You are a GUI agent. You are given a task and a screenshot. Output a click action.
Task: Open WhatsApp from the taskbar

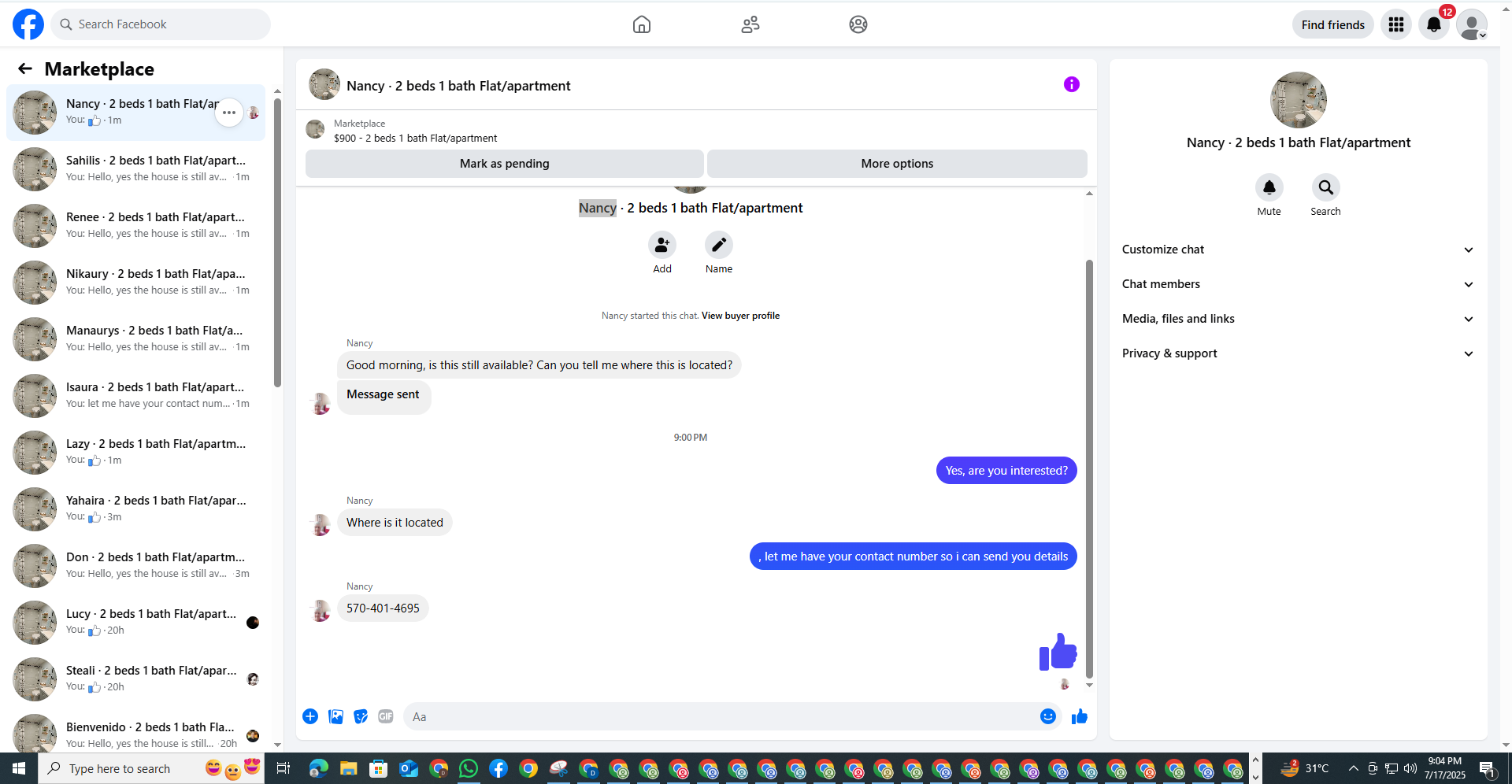(x=469, y=768)
